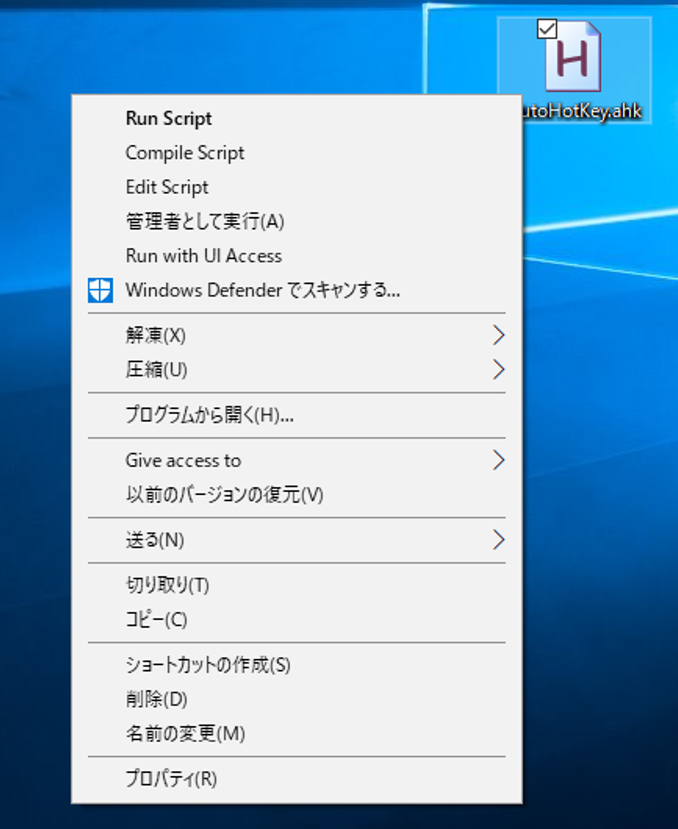Expand the 圧縮(U) submenu arrow

point(498,370)
